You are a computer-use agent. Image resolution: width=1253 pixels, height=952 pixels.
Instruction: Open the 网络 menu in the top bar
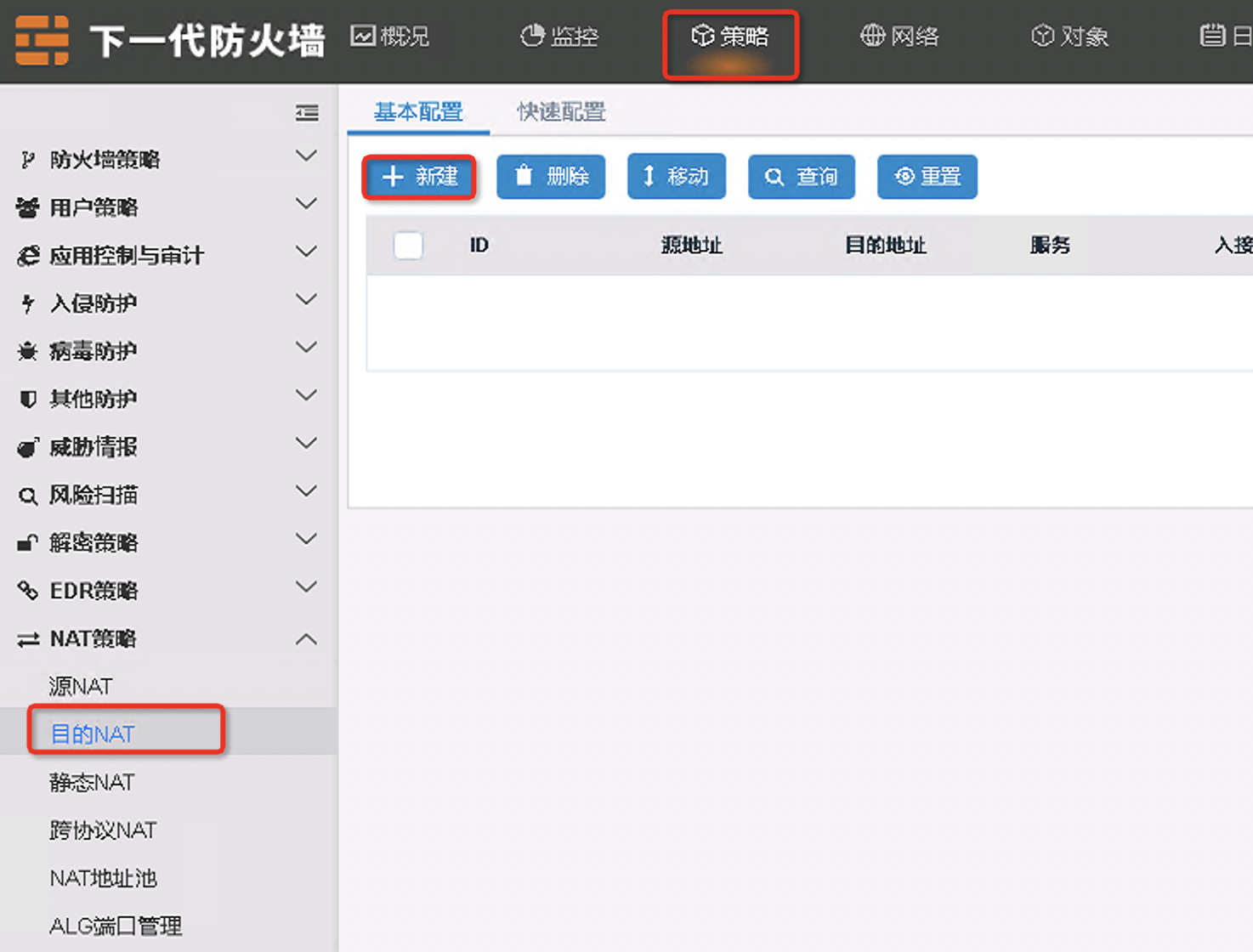[x=899, y=36]
